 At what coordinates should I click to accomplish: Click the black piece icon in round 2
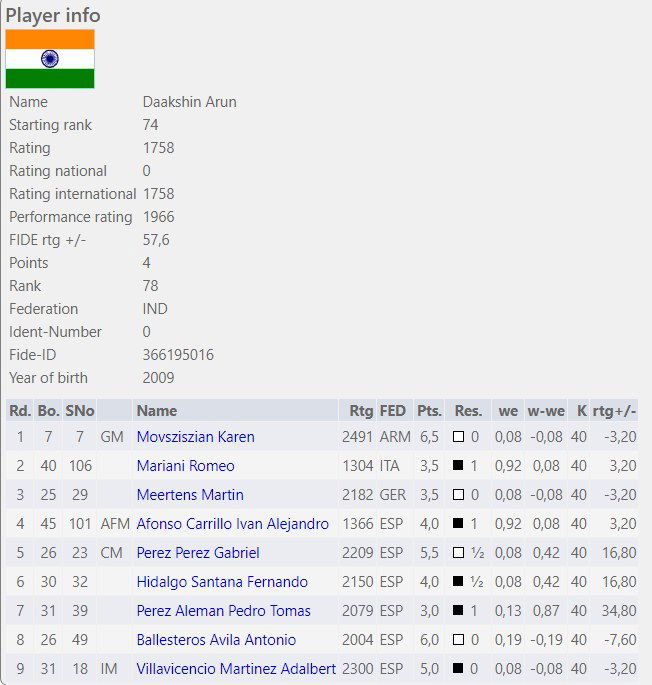coord(458,466)
